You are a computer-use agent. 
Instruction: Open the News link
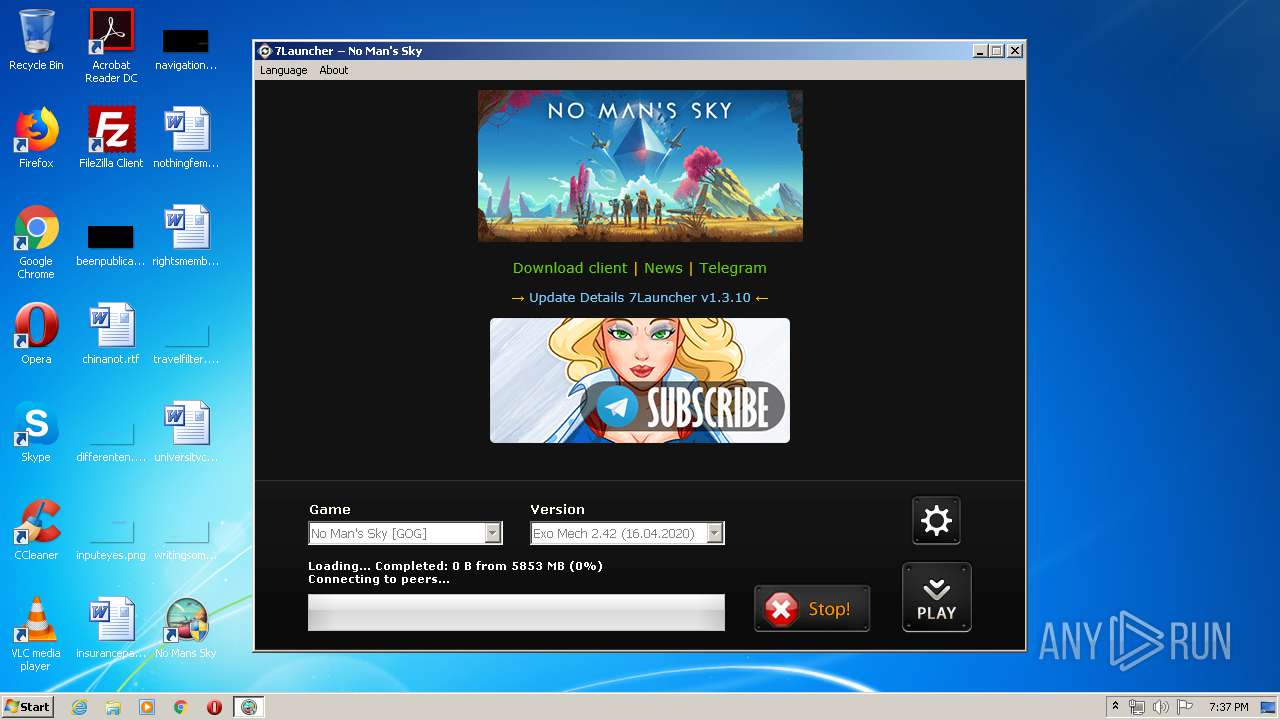coord(663,268)
